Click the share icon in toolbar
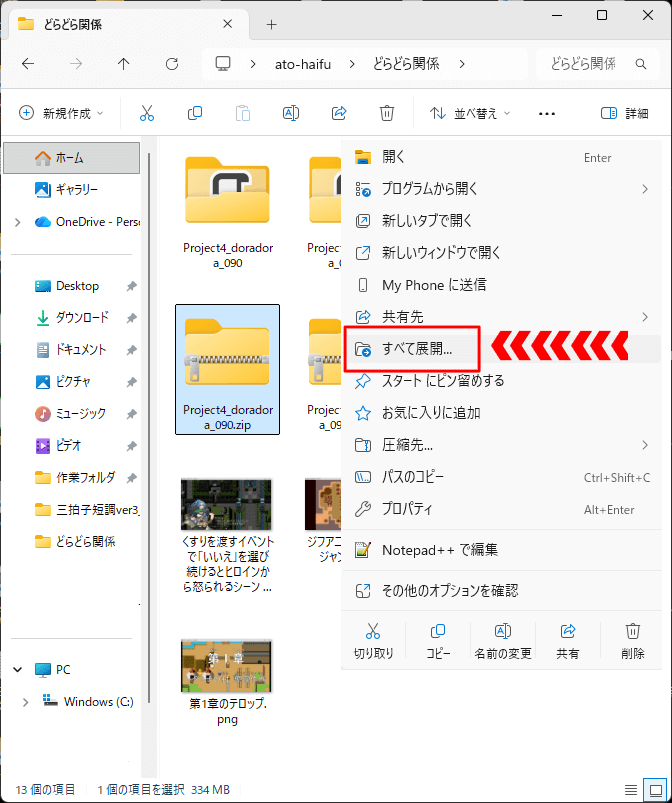 click(339, 113)
